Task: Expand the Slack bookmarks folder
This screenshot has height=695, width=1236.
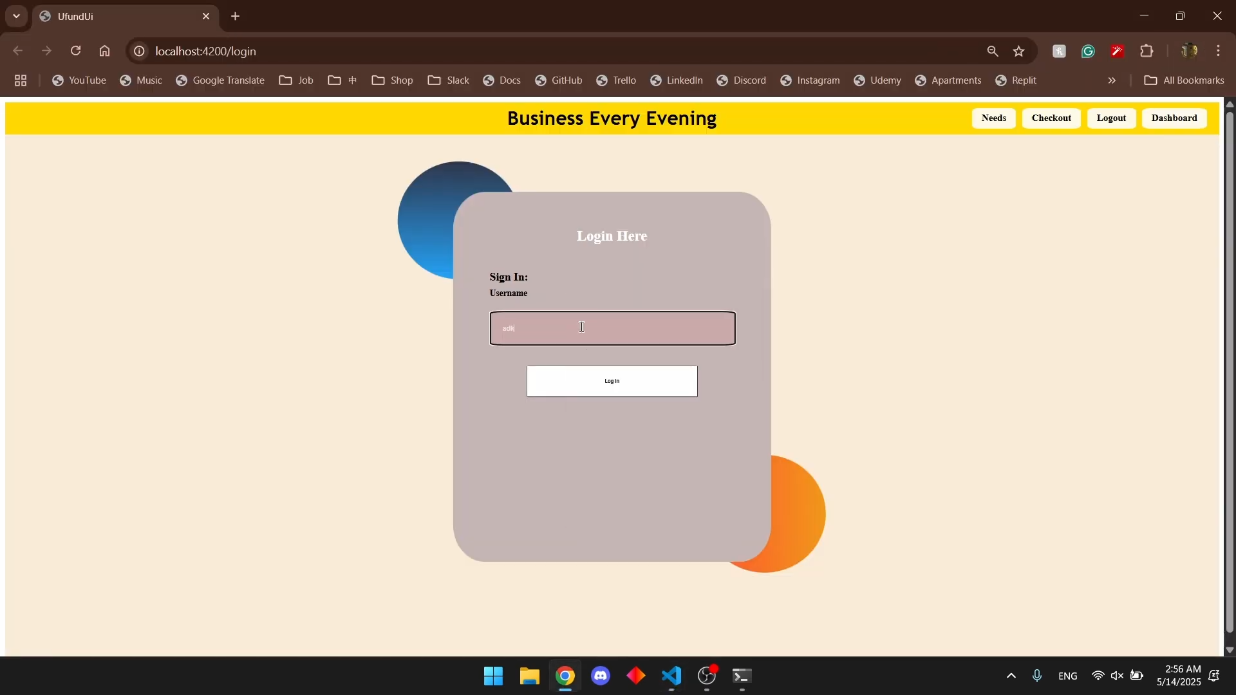Action: click(x=448, y=80)
